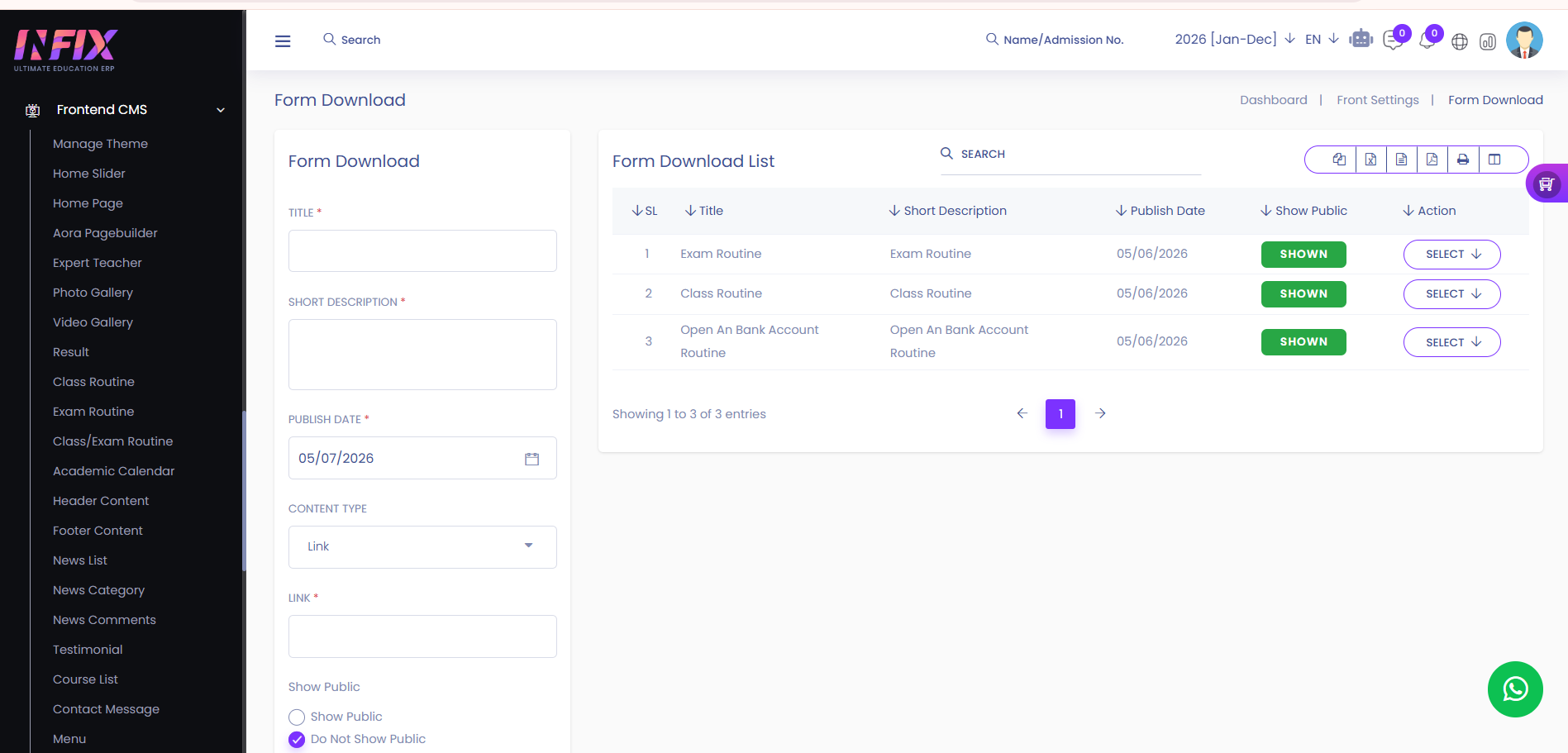Print the Form Download List

click(1463, 160)
